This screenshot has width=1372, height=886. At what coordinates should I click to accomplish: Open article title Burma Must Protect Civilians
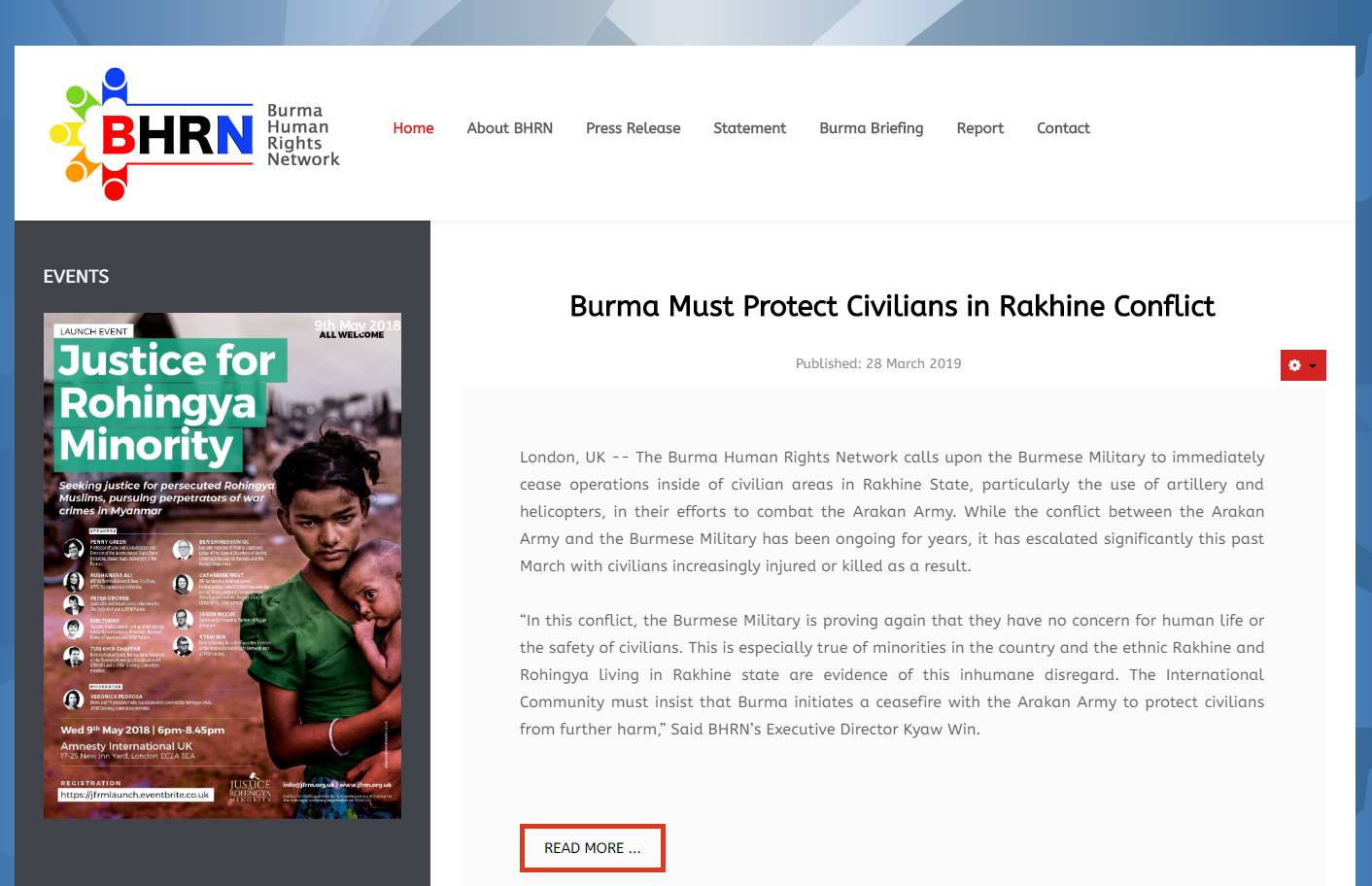pyautogui.click(x=892, y=306)
